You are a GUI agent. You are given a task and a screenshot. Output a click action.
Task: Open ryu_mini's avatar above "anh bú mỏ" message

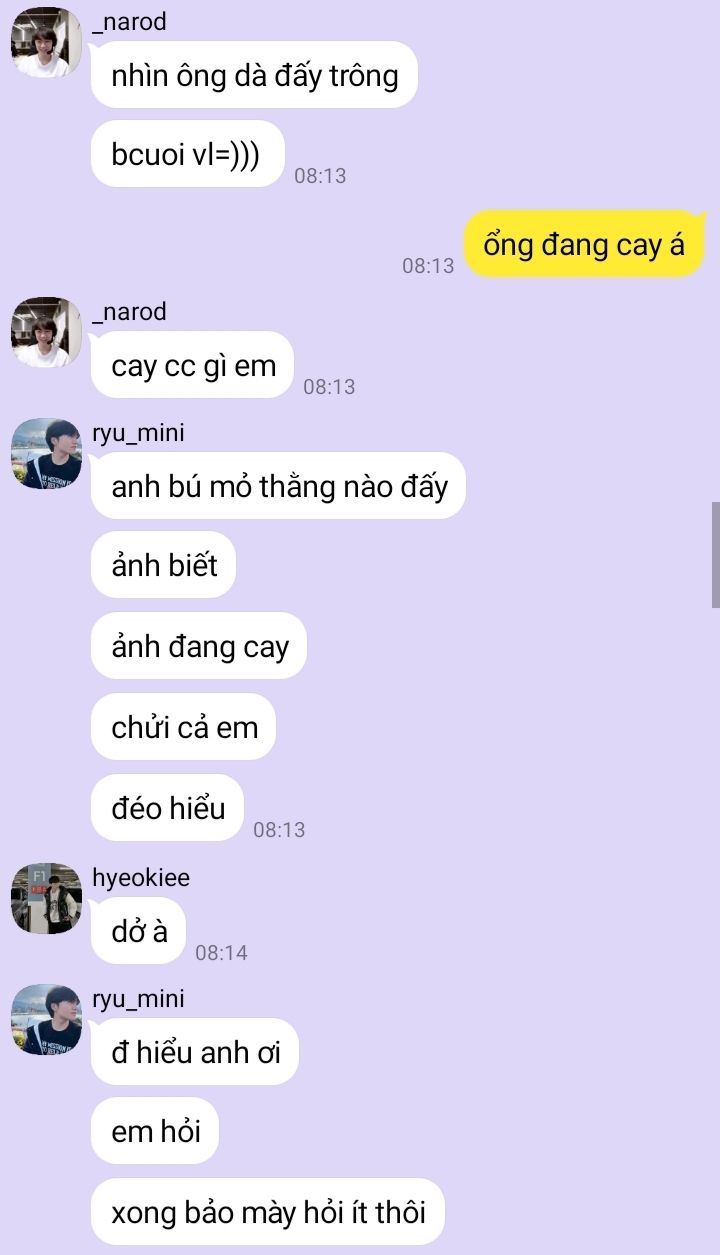[x=46, y=453]
